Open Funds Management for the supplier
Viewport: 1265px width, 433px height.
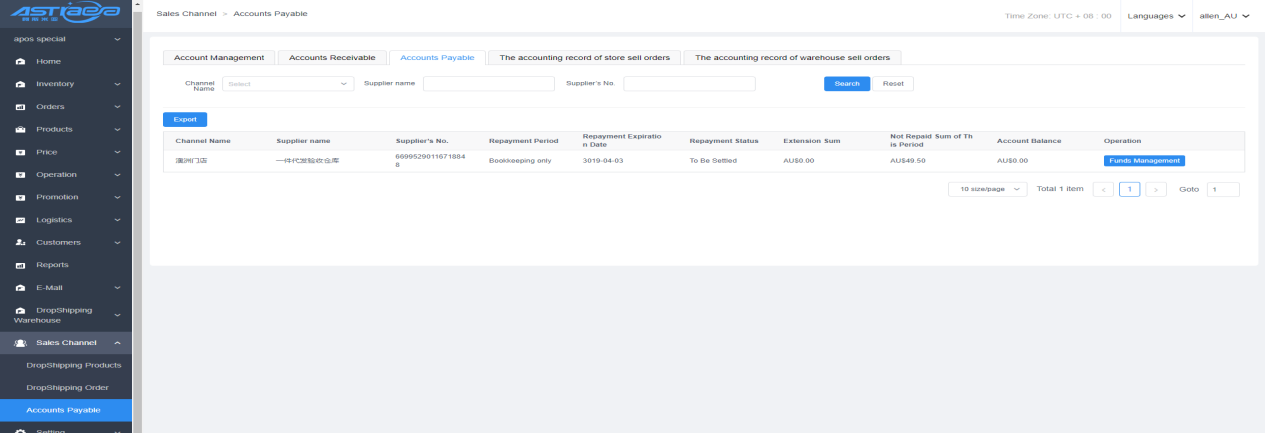click(x=1144, y=160)
